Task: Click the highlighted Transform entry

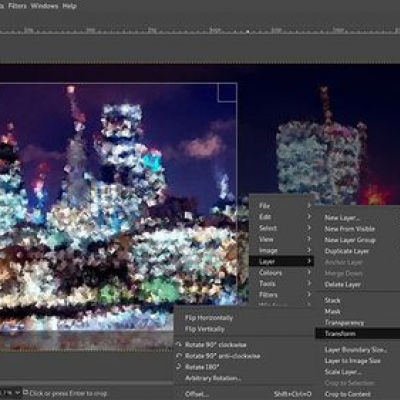Action: [357, 334]
